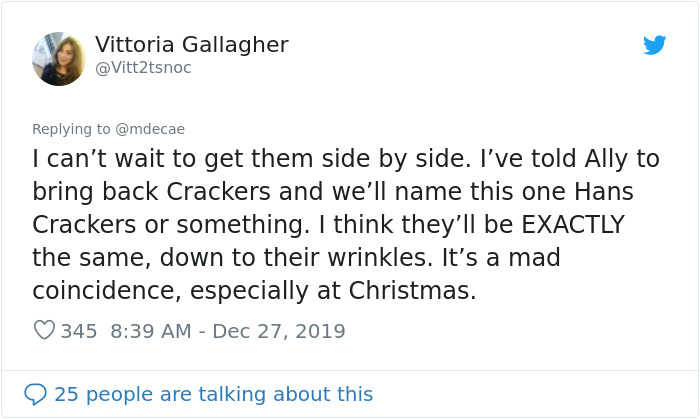Click the number 25 in the footer
Viewport: 700px width, 419px height.
pos(66,394)
